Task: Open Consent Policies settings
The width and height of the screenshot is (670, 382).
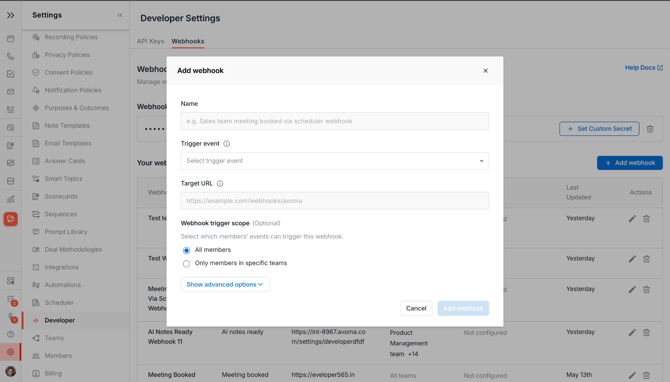Action: tap(68, 73)
